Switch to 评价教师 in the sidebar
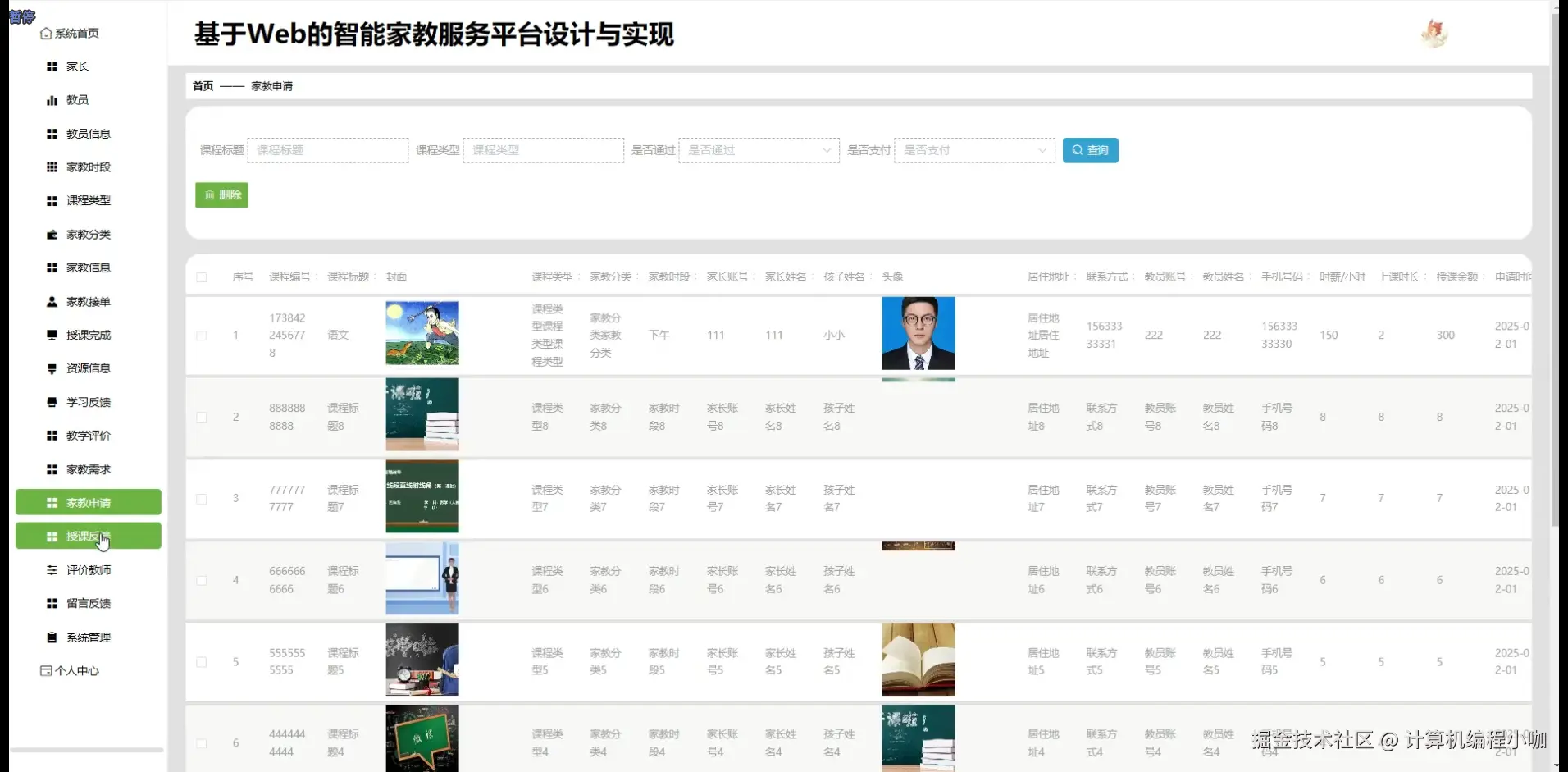 pos(86,569)
